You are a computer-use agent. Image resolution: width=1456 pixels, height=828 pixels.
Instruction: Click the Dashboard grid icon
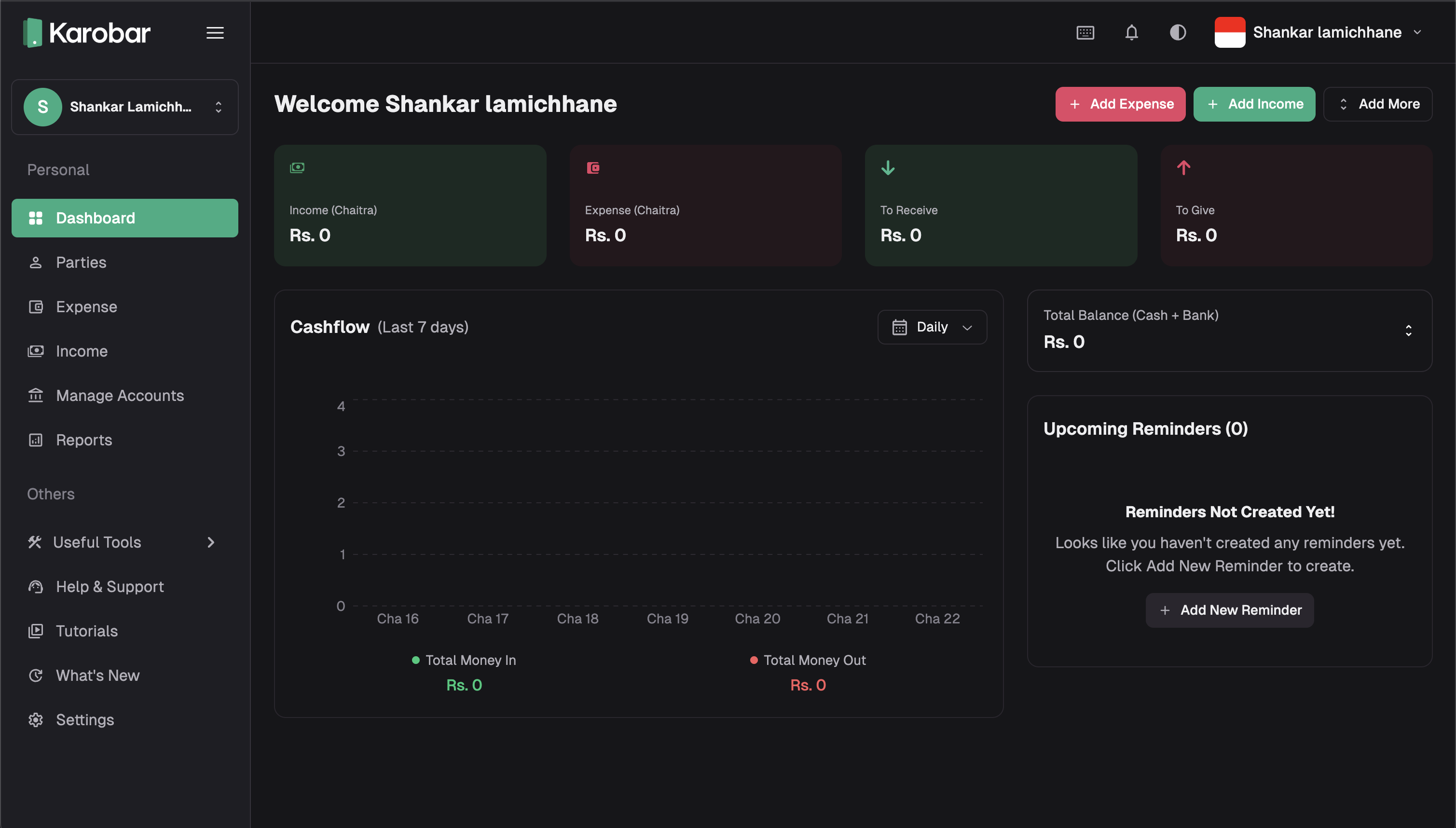click(36, 218)
